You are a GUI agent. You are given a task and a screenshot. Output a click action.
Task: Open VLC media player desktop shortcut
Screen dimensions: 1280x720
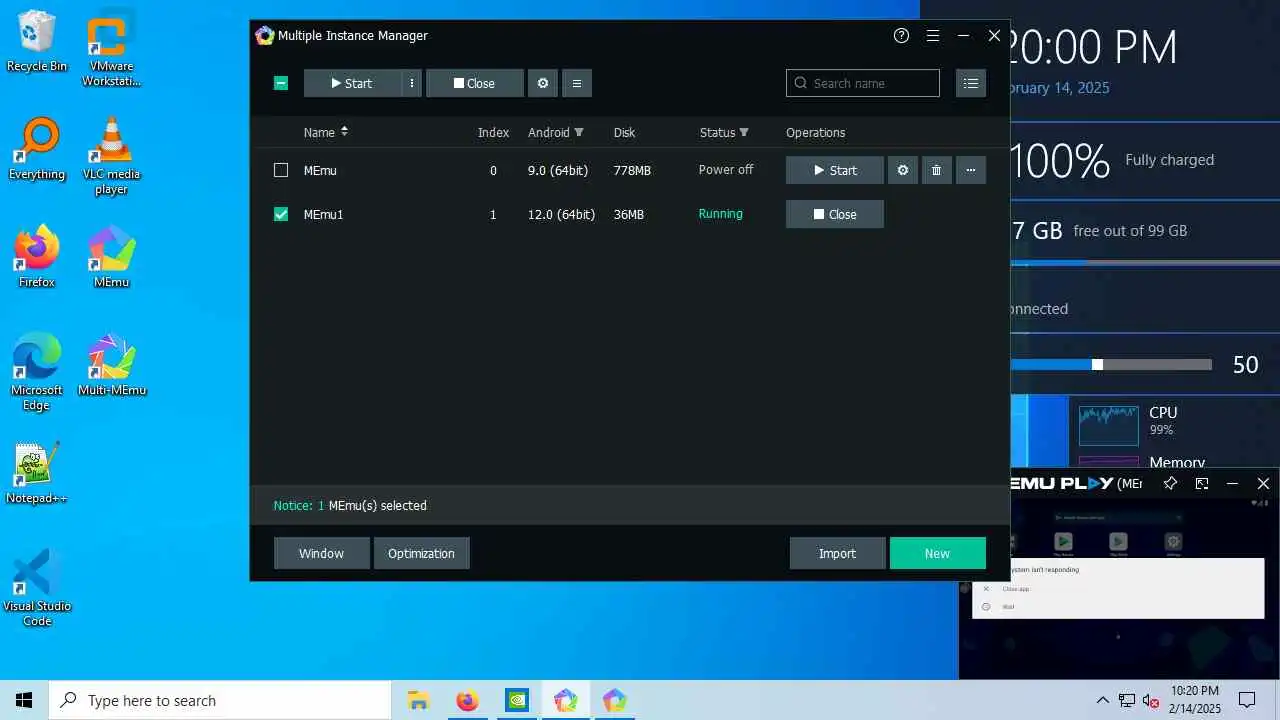(x=111, y=157)
